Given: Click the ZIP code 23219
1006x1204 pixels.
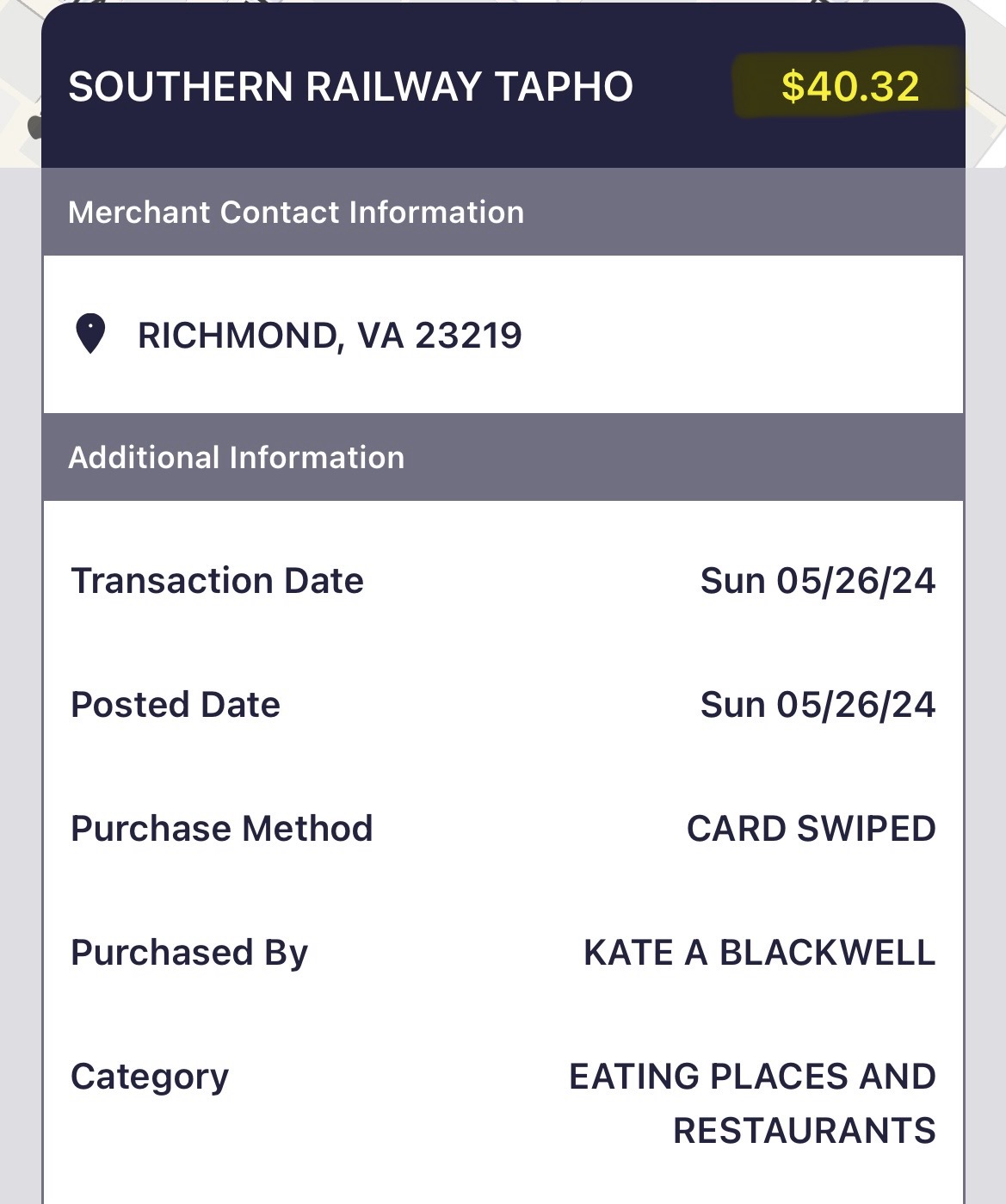Looking at the screenshot, I should click(x=468, y=336).
